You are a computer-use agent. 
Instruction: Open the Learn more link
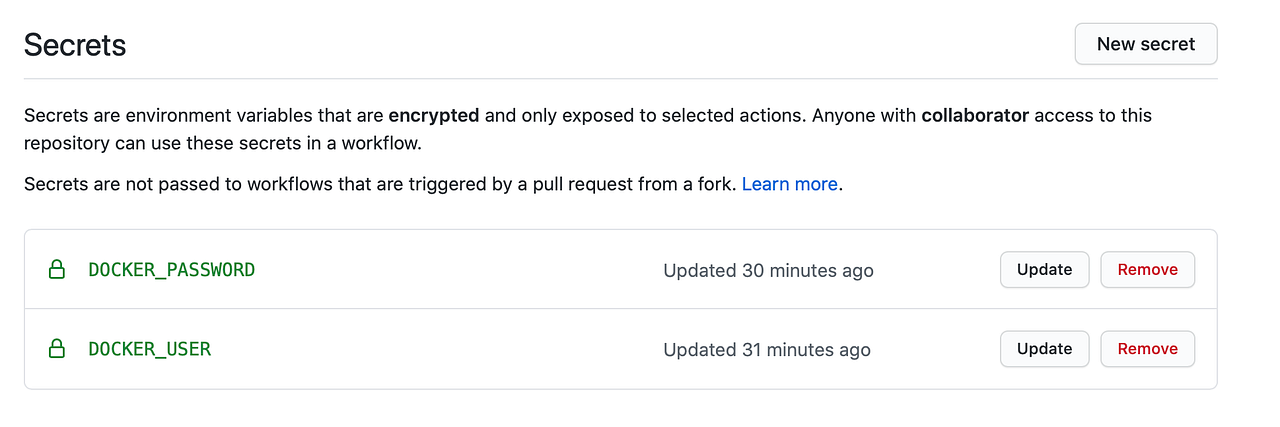789,184
